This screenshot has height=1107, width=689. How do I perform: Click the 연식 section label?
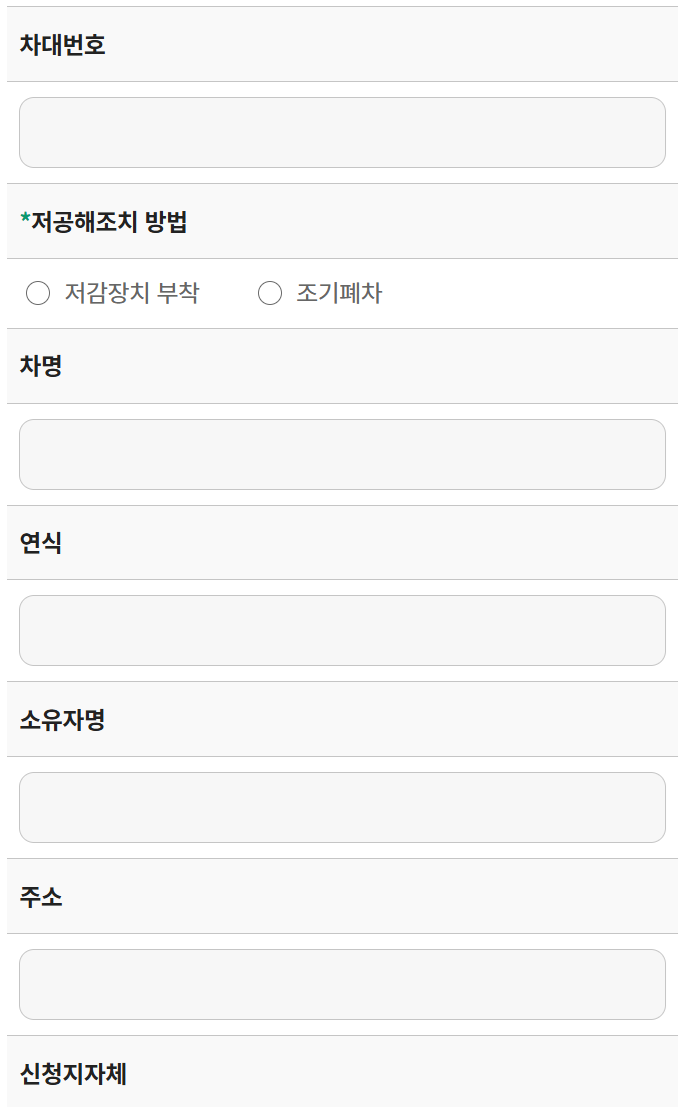(39, 542)
